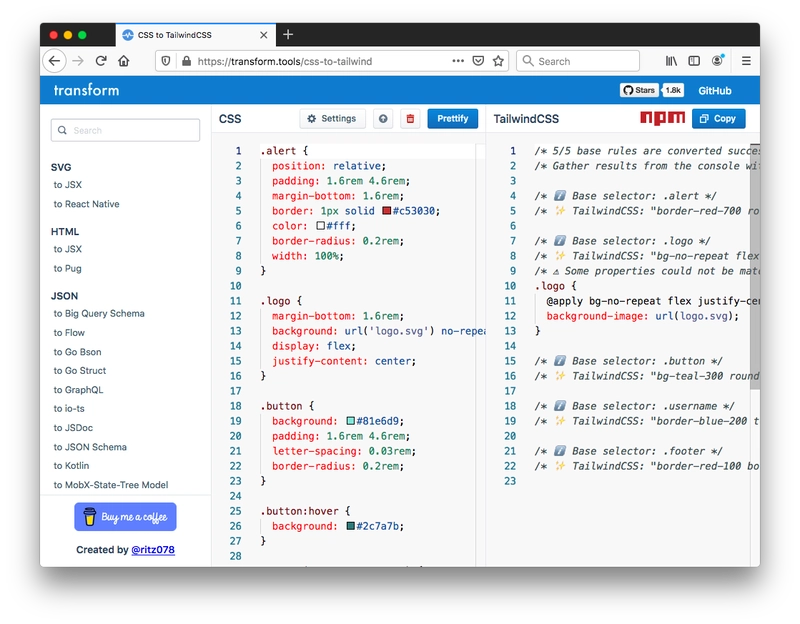Close the CSS to TailwindCSS tab

click(x=264, y=35)
